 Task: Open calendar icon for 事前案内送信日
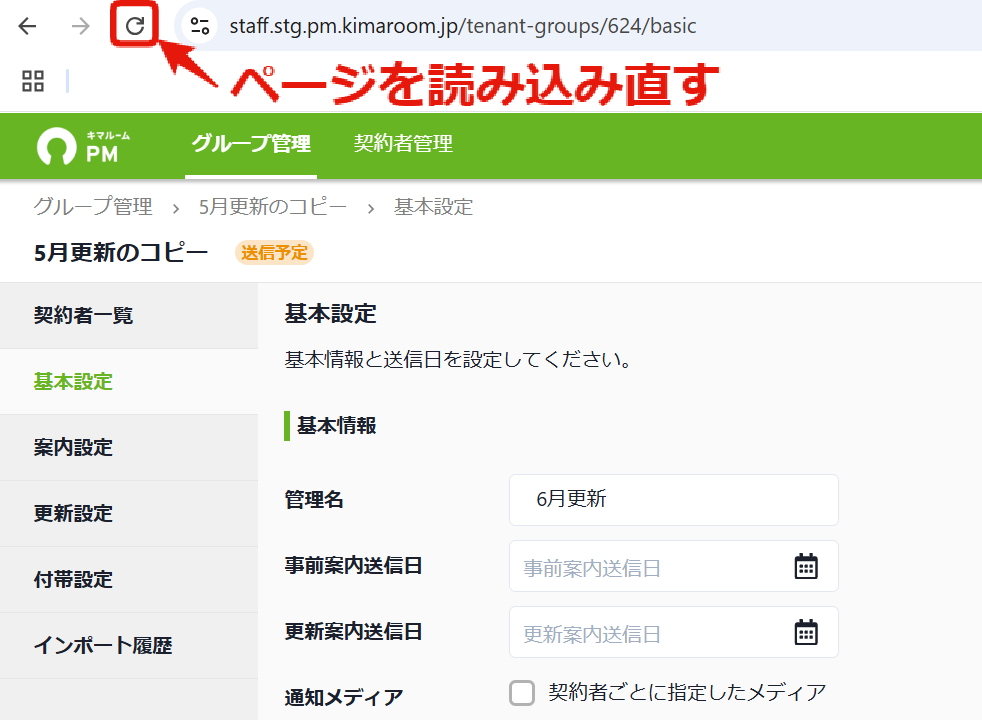(x=806, y=567)
